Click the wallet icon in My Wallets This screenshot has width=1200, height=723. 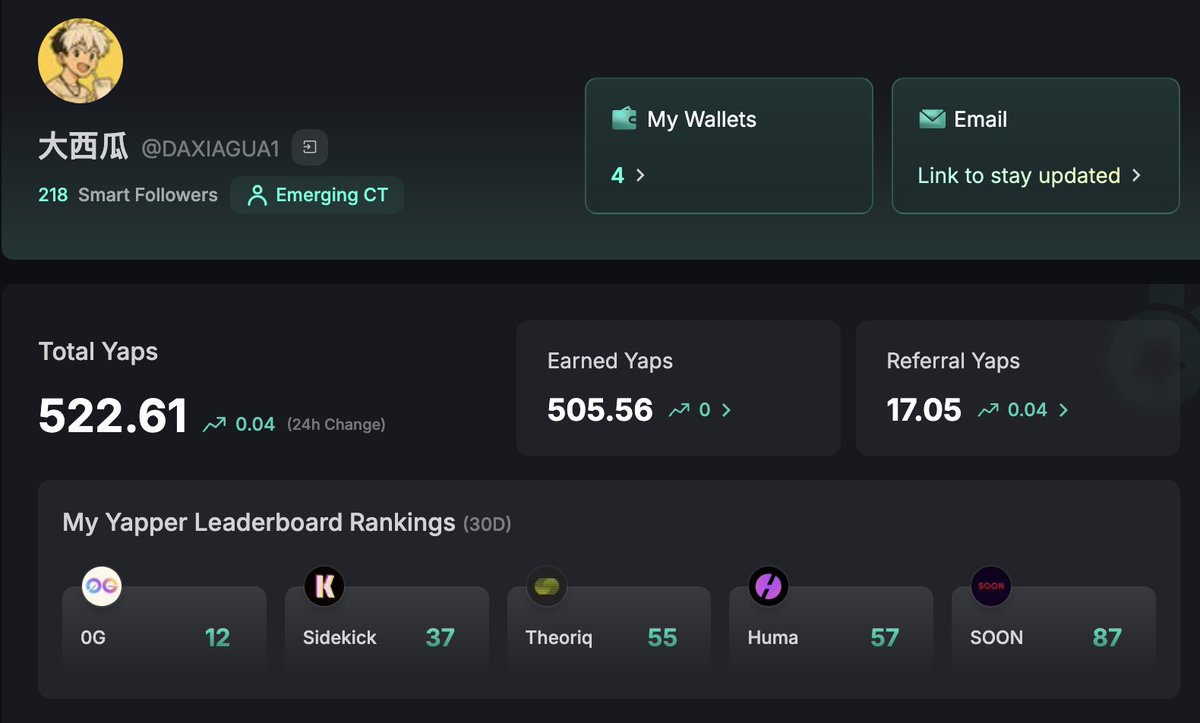pyautogui.click(x=624, y=119)
